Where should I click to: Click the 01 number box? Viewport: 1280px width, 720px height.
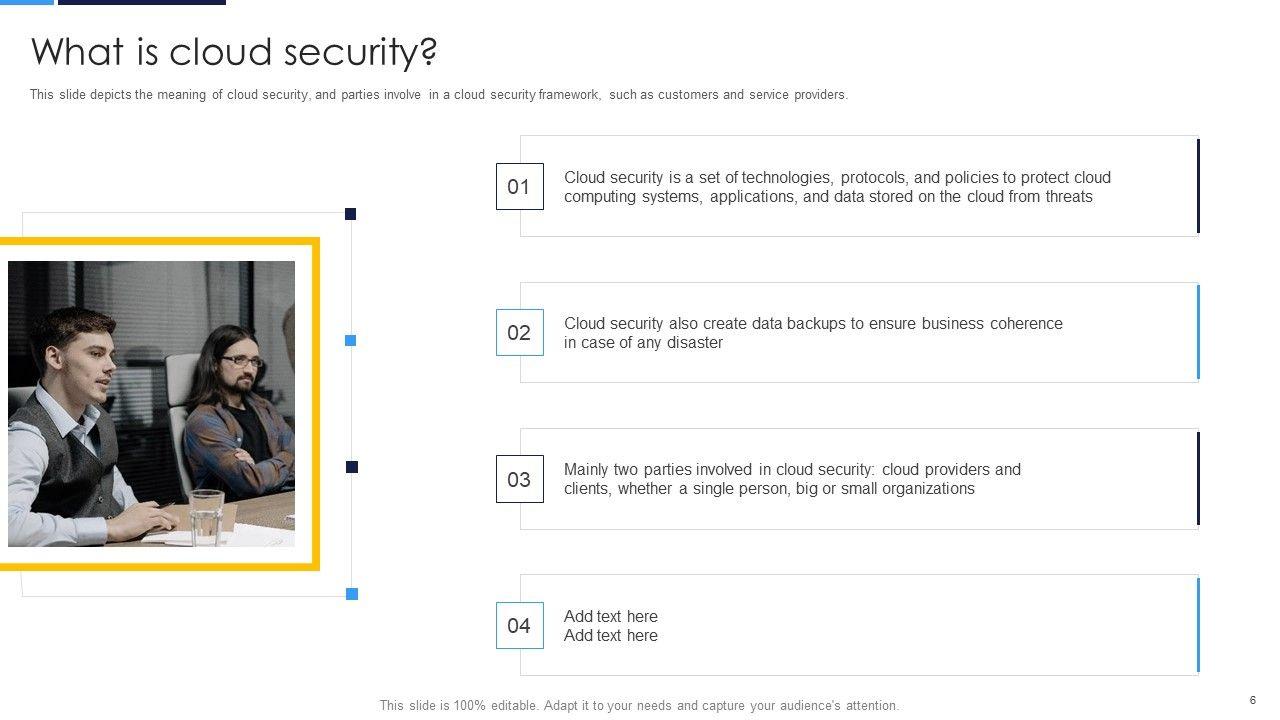519,186
